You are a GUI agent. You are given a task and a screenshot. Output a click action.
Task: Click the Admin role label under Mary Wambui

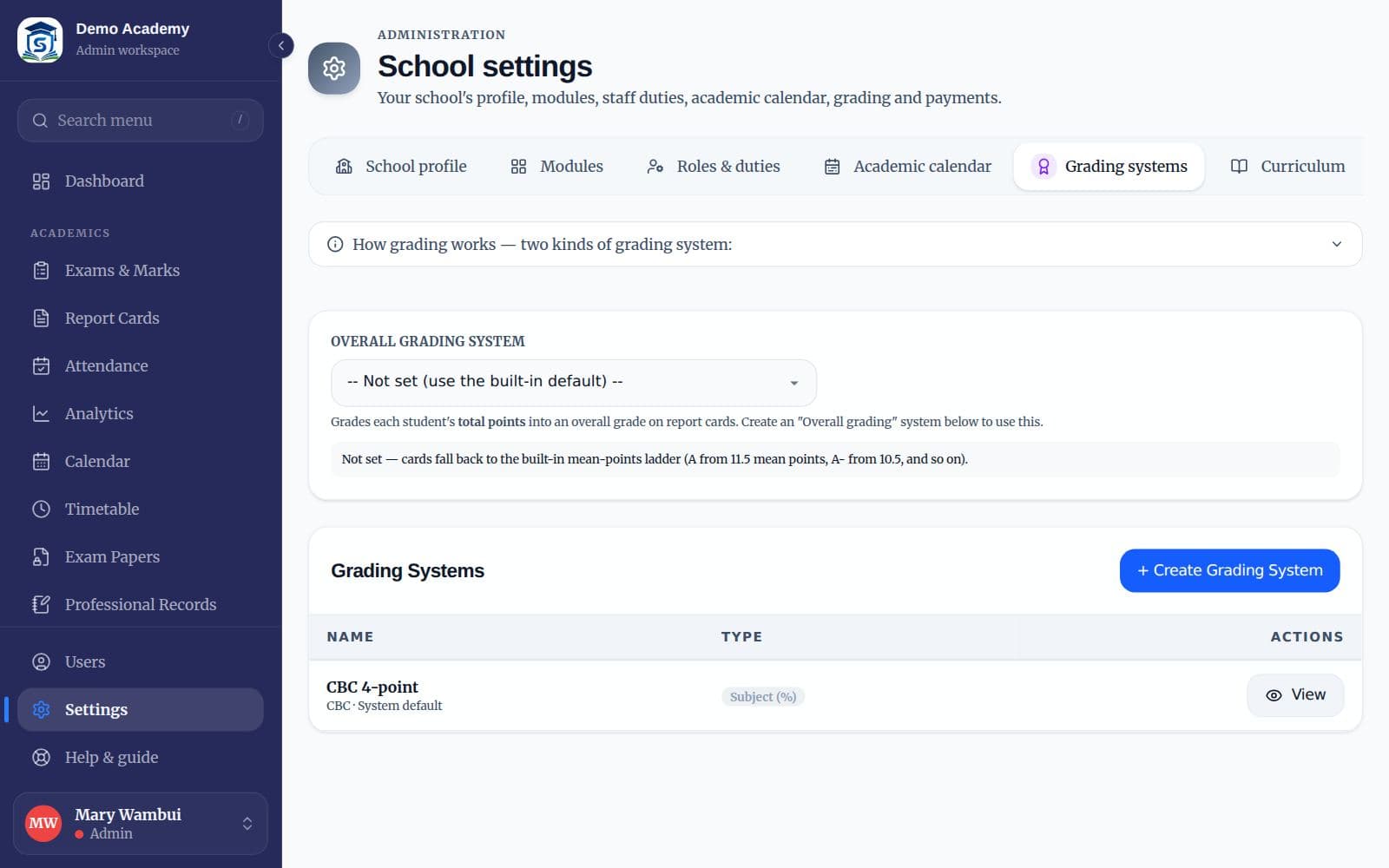click(111, 834)
